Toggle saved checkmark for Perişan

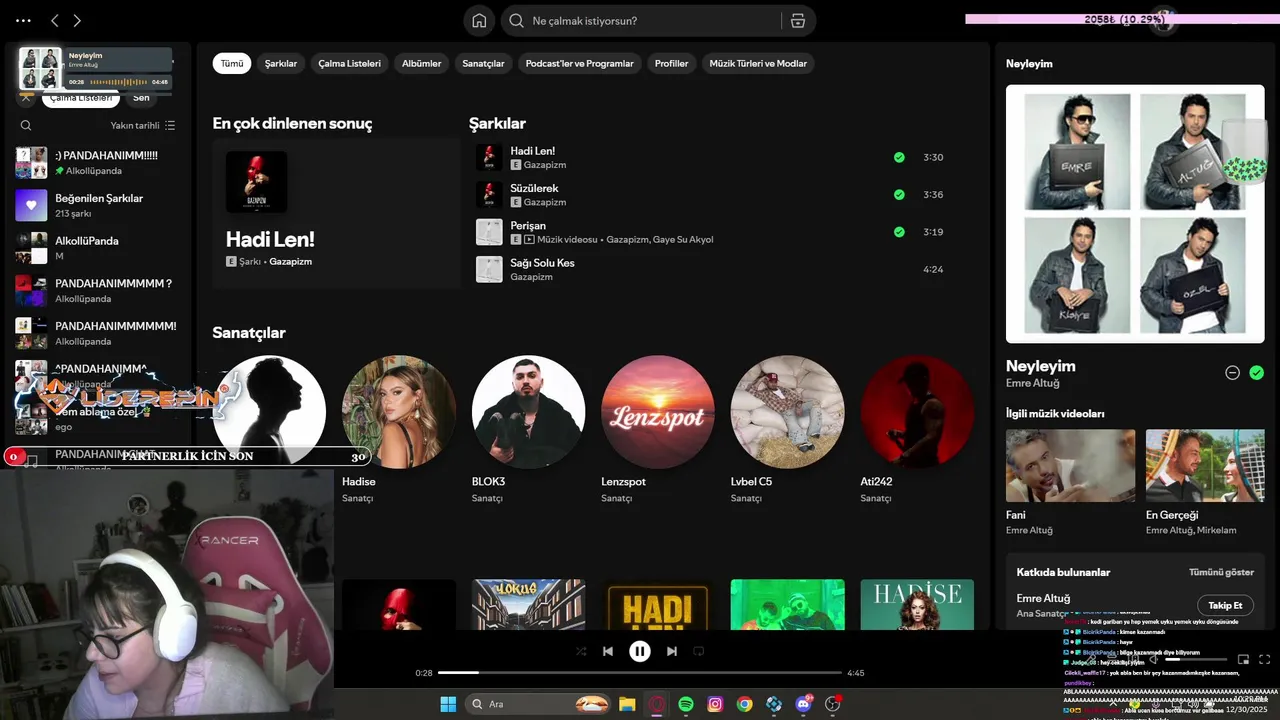[899, 232]
